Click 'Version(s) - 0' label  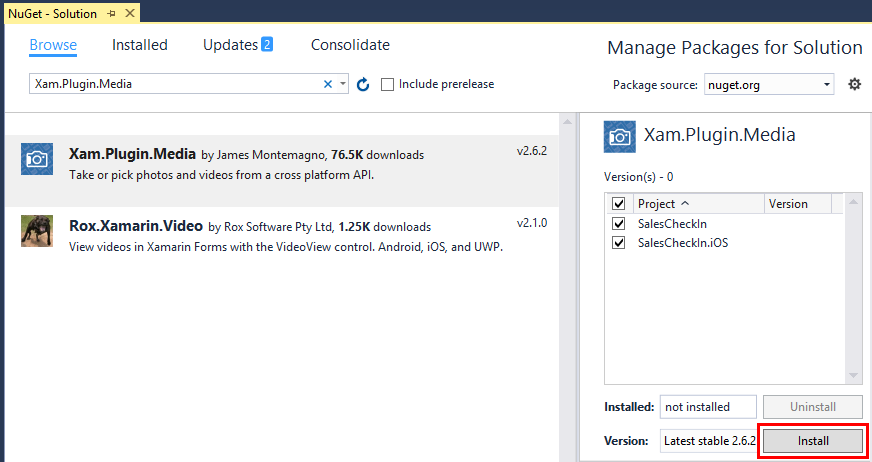tap(638, 177)
